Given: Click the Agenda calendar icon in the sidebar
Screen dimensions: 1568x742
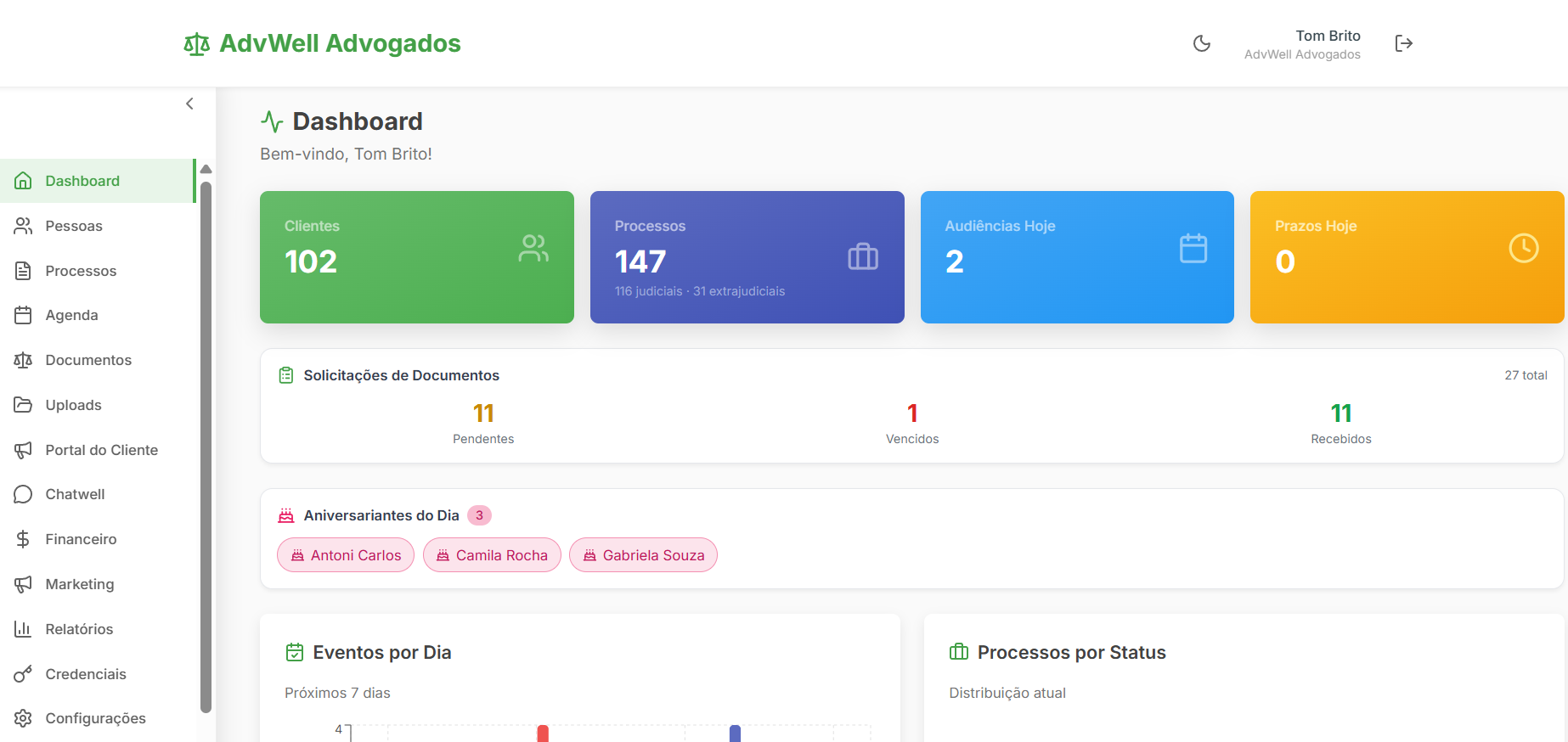Looking at the screenshot, I should pos(23,315).
